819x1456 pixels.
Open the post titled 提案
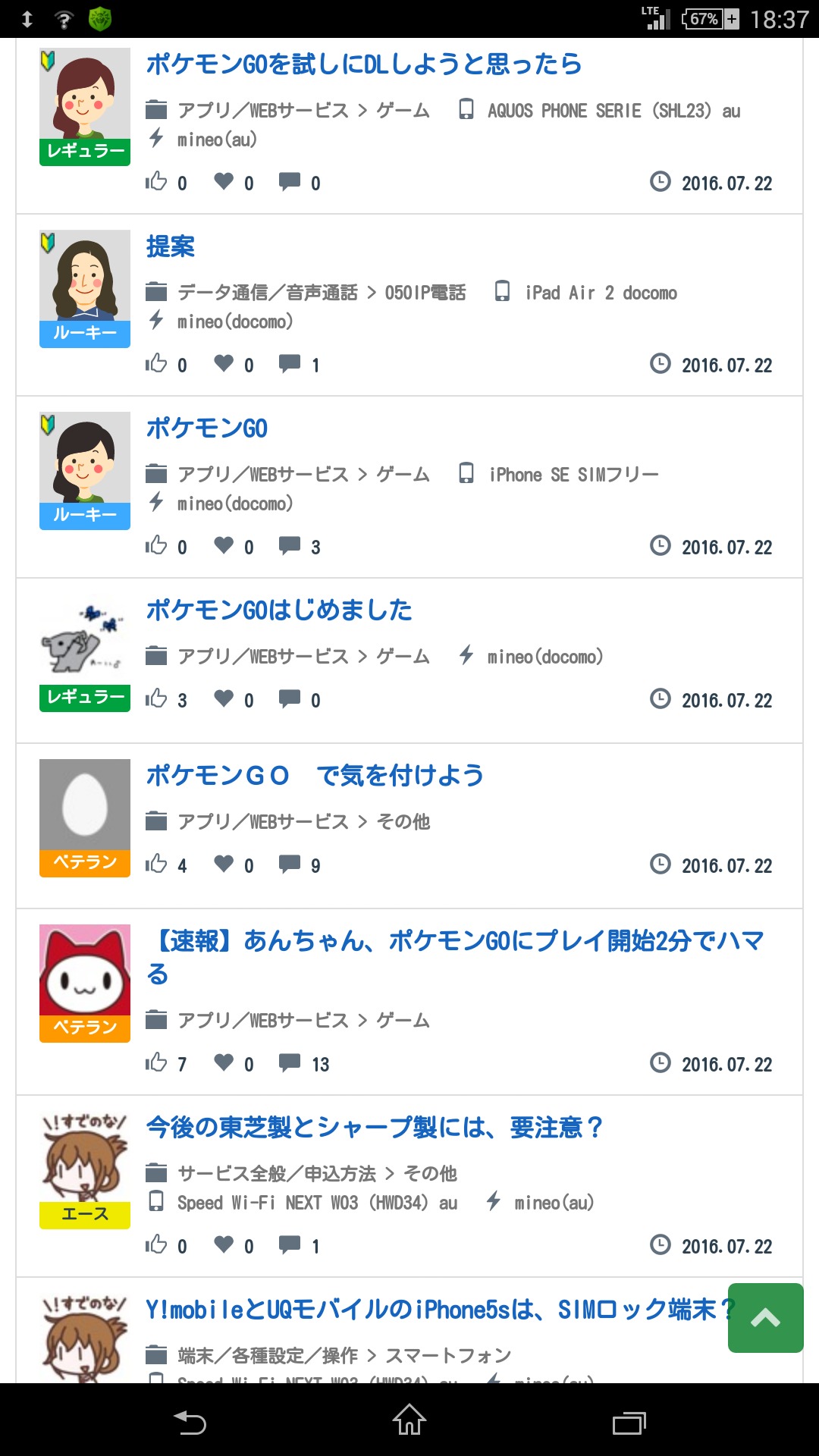tap(171, 246)
